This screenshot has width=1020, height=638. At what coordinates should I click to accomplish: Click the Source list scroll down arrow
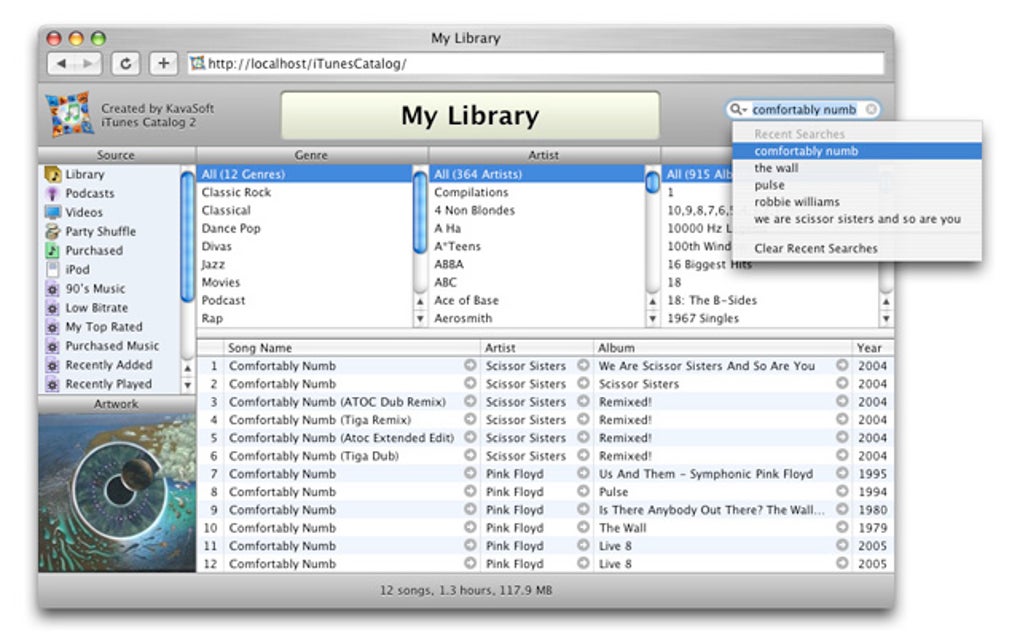click(x=187, y=384)
